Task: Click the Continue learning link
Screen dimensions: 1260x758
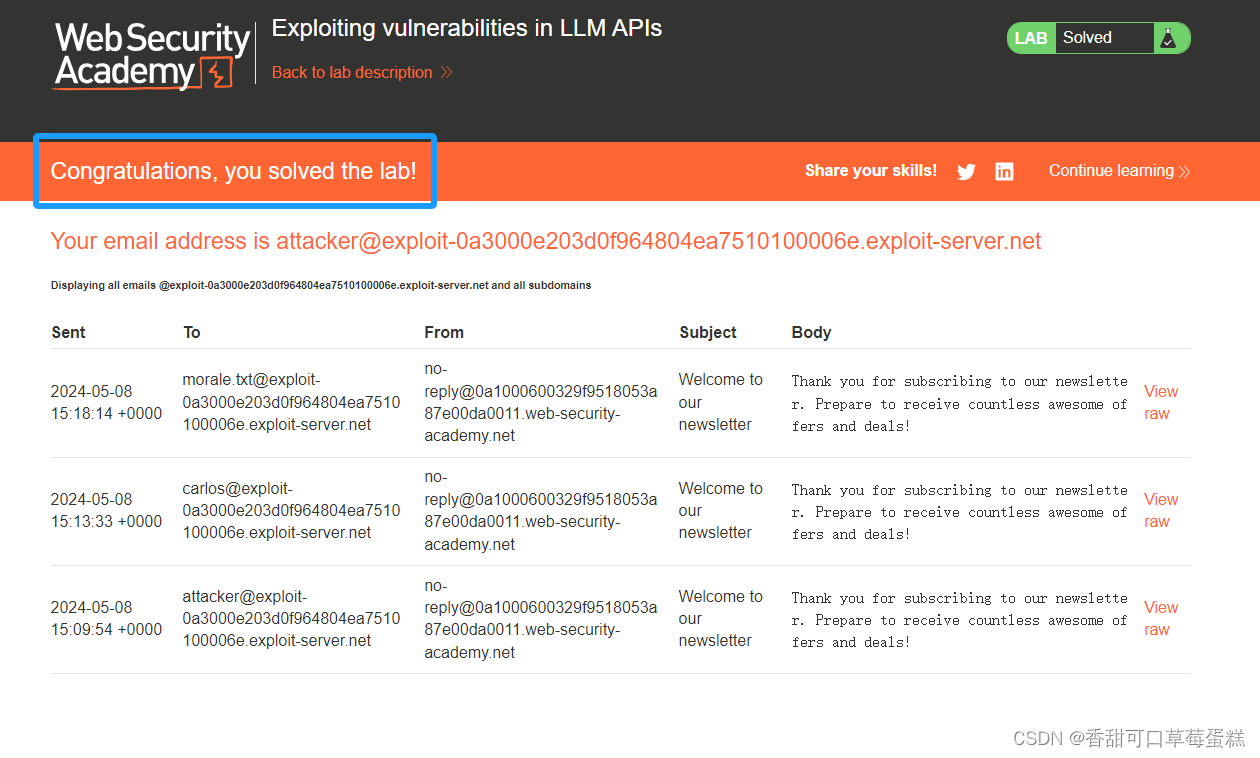Action: click(1119, 171)
